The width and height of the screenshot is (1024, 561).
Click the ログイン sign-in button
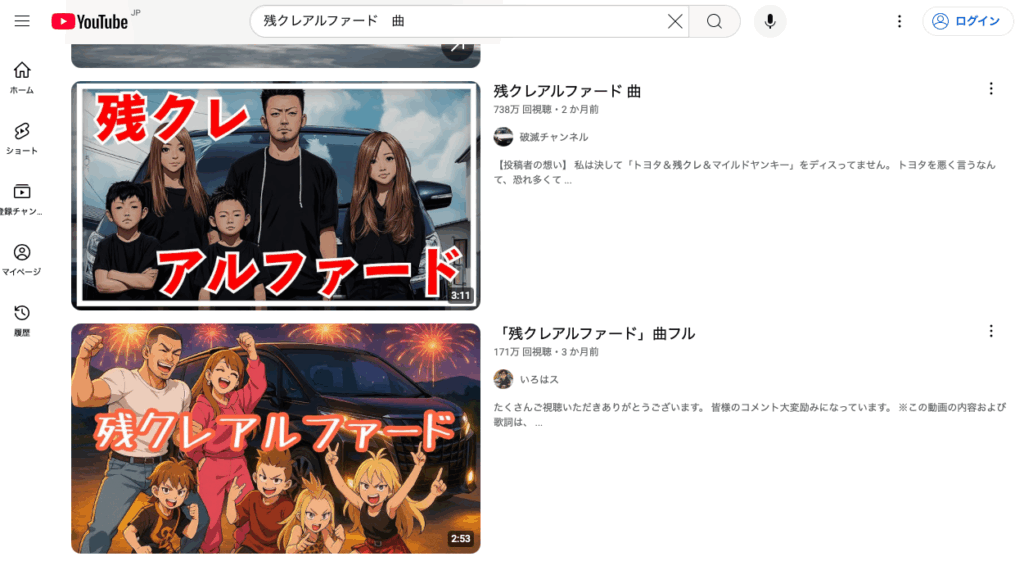[967, 22]
